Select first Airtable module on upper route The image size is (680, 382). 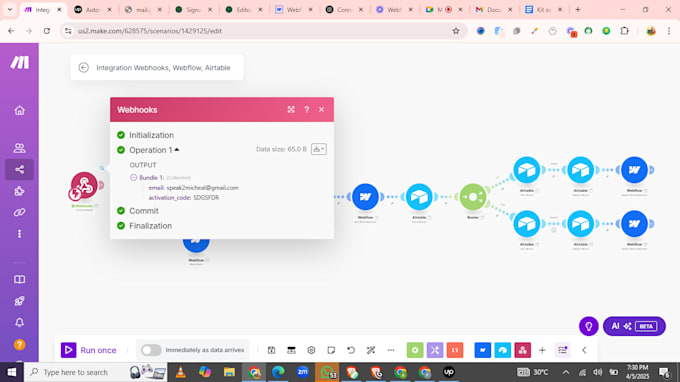[527, 170]
